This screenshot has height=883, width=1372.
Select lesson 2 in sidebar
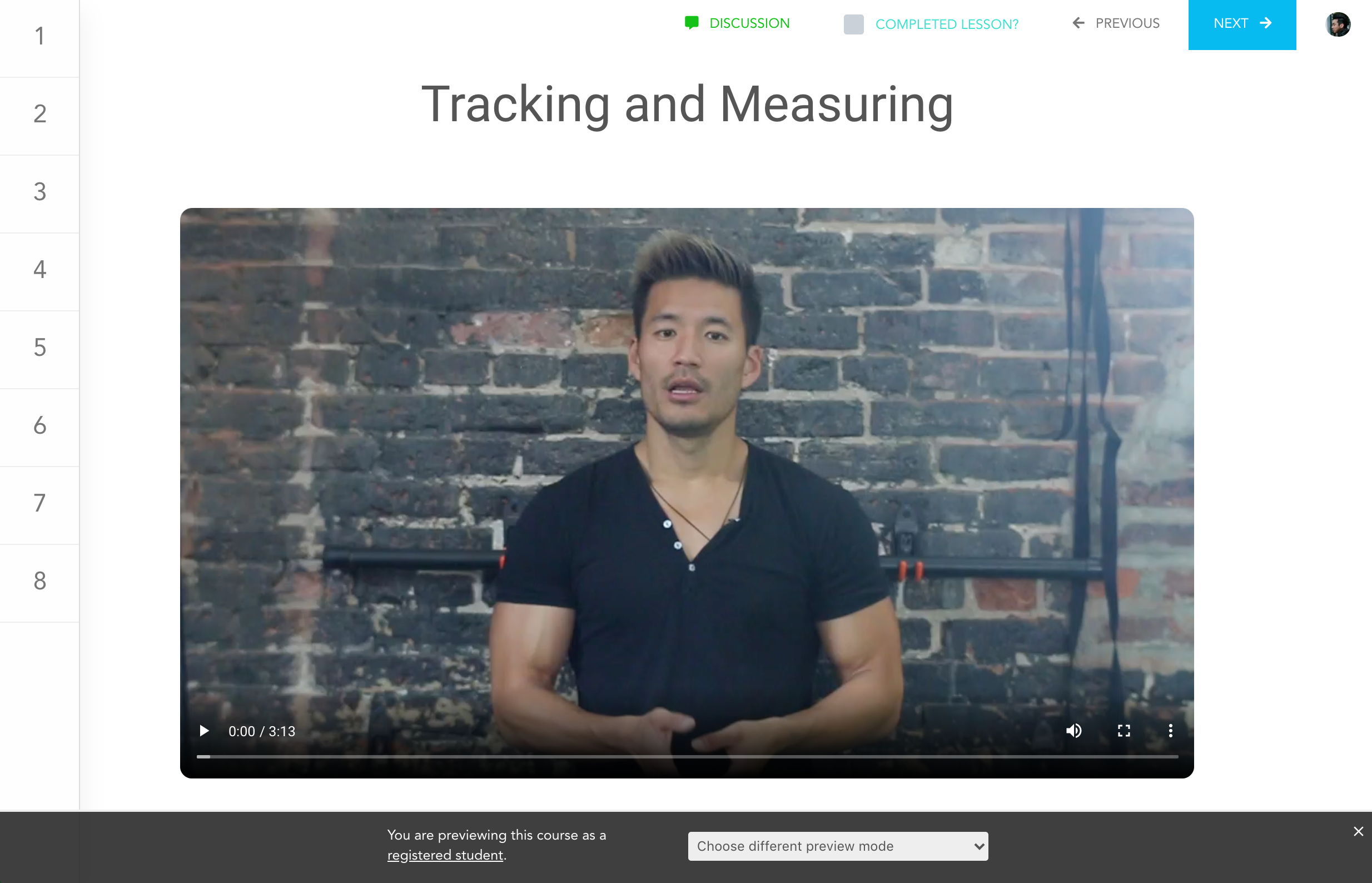tap(39, 115)
